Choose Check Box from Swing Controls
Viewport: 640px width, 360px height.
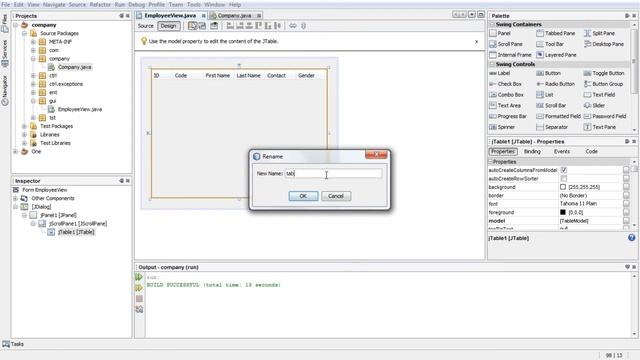[506, 84]
